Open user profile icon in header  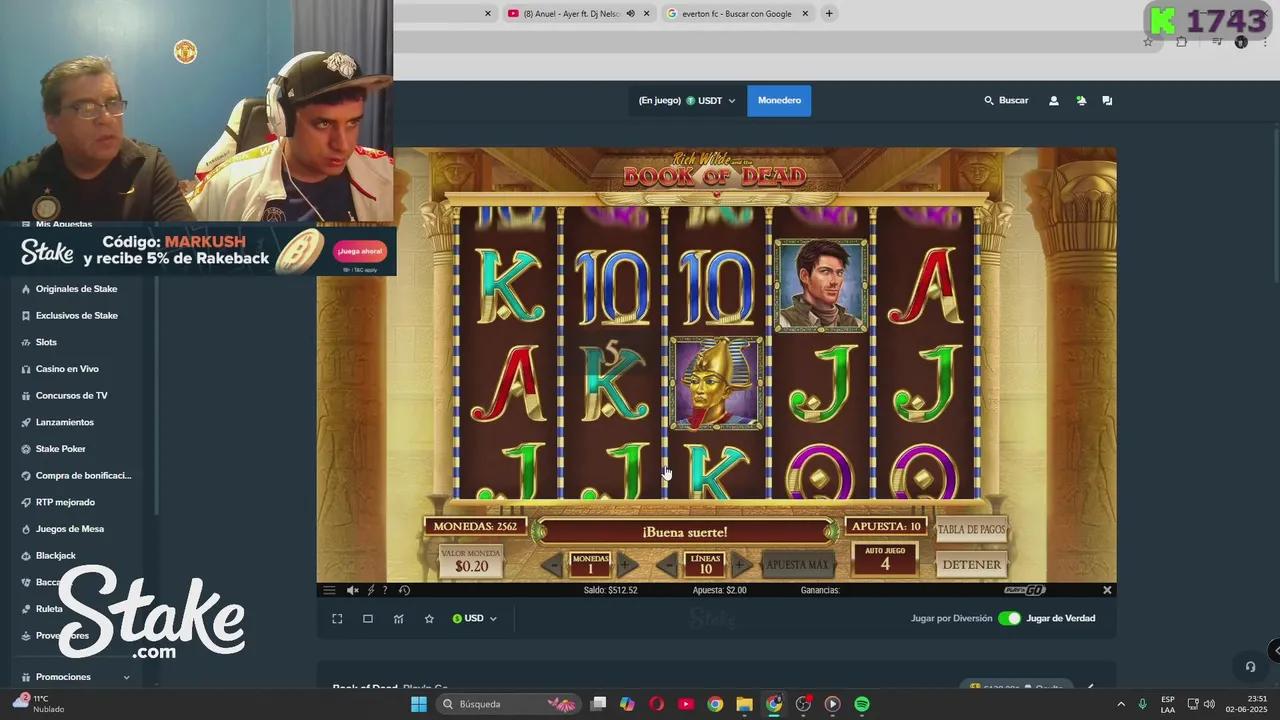[x=1053, y=101]
